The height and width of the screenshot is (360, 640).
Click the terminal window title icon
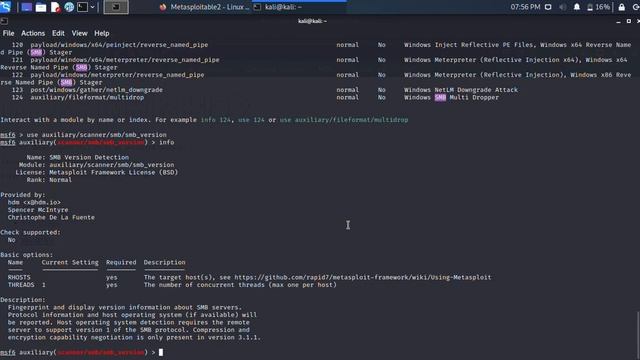(x=4, y=21)
